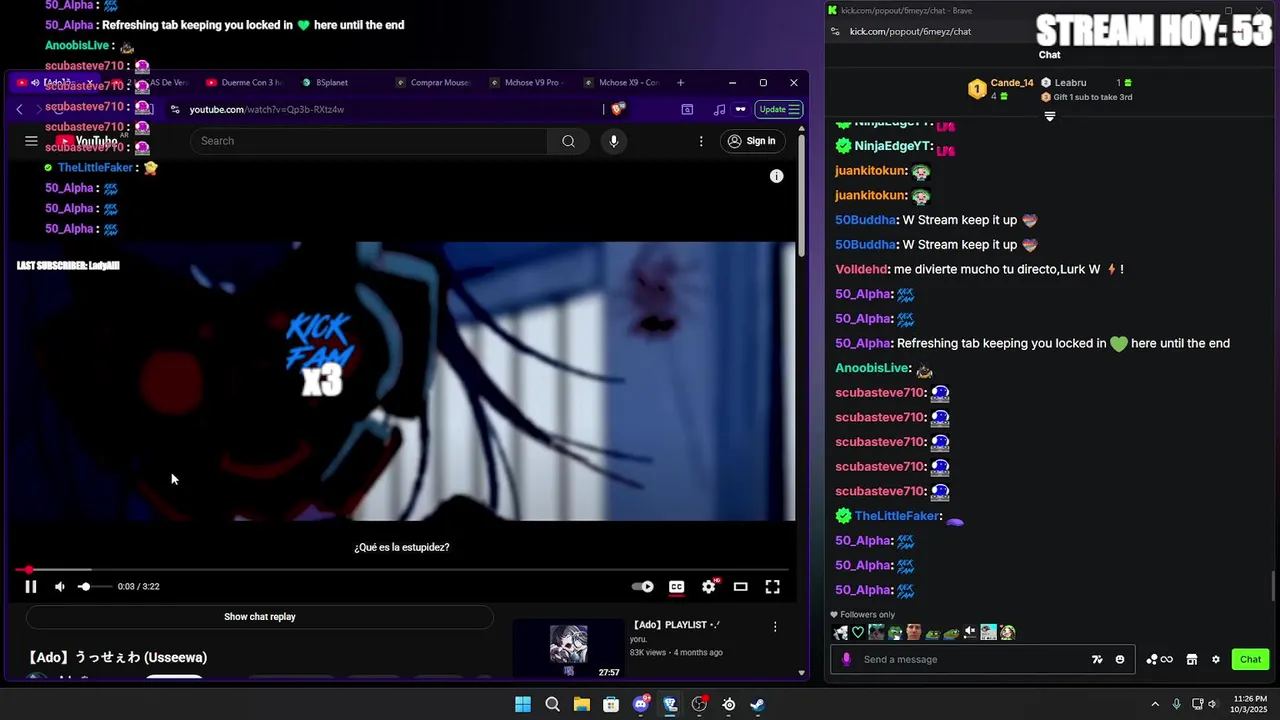Switch to the Mchose X9 tab
The height and width of the screenshot is (720, 1280).
[621, 82]
